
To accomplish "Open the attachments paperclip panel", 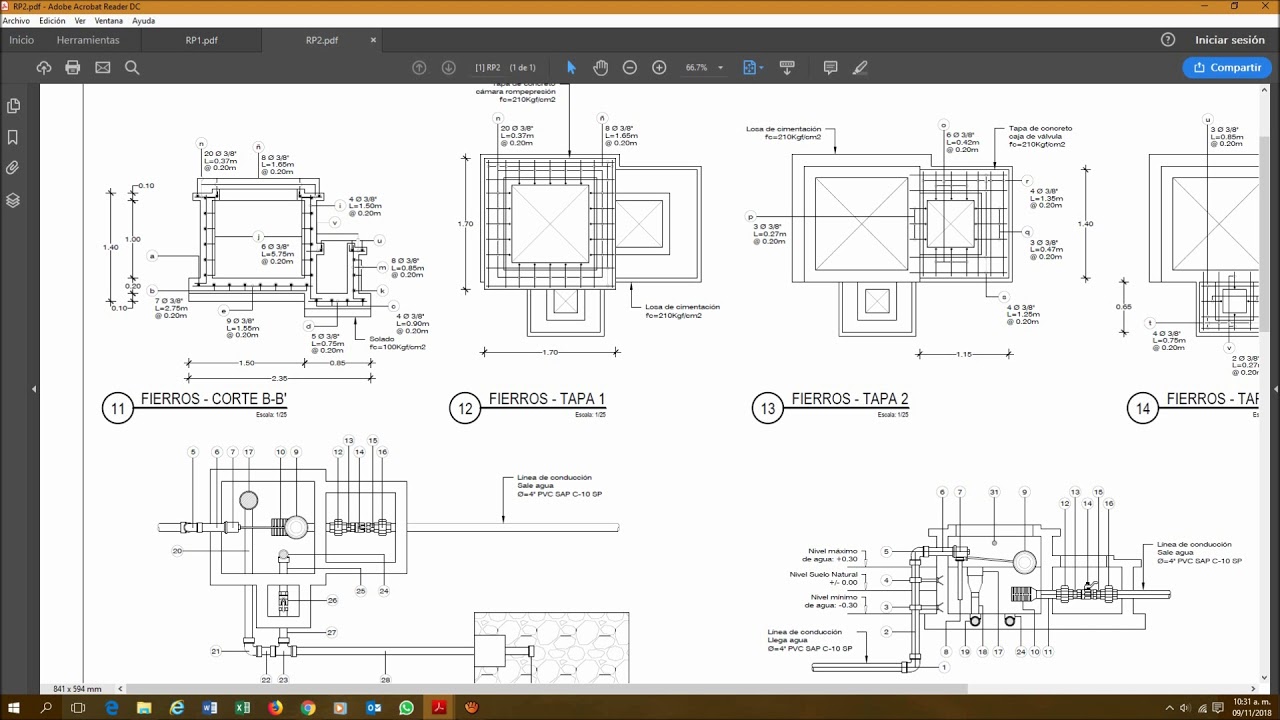I will [x=13, y=168].
